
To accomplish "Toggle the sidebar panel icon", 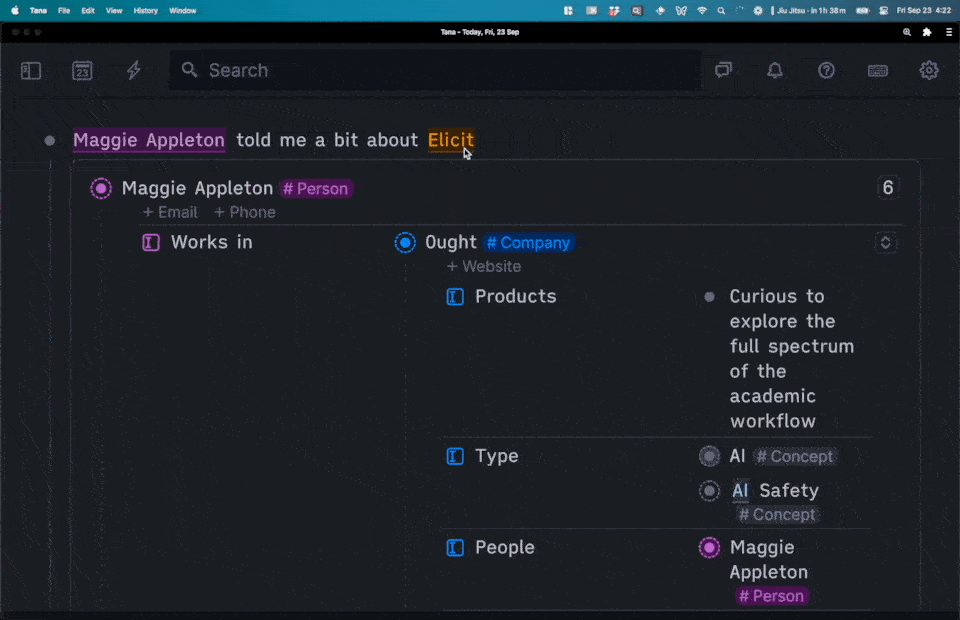I will [x=31, y=70].
